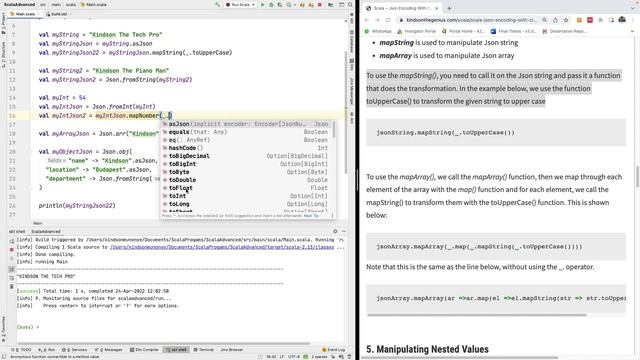
Task: Select toLong from the completion list
Action: click(246, 204)
